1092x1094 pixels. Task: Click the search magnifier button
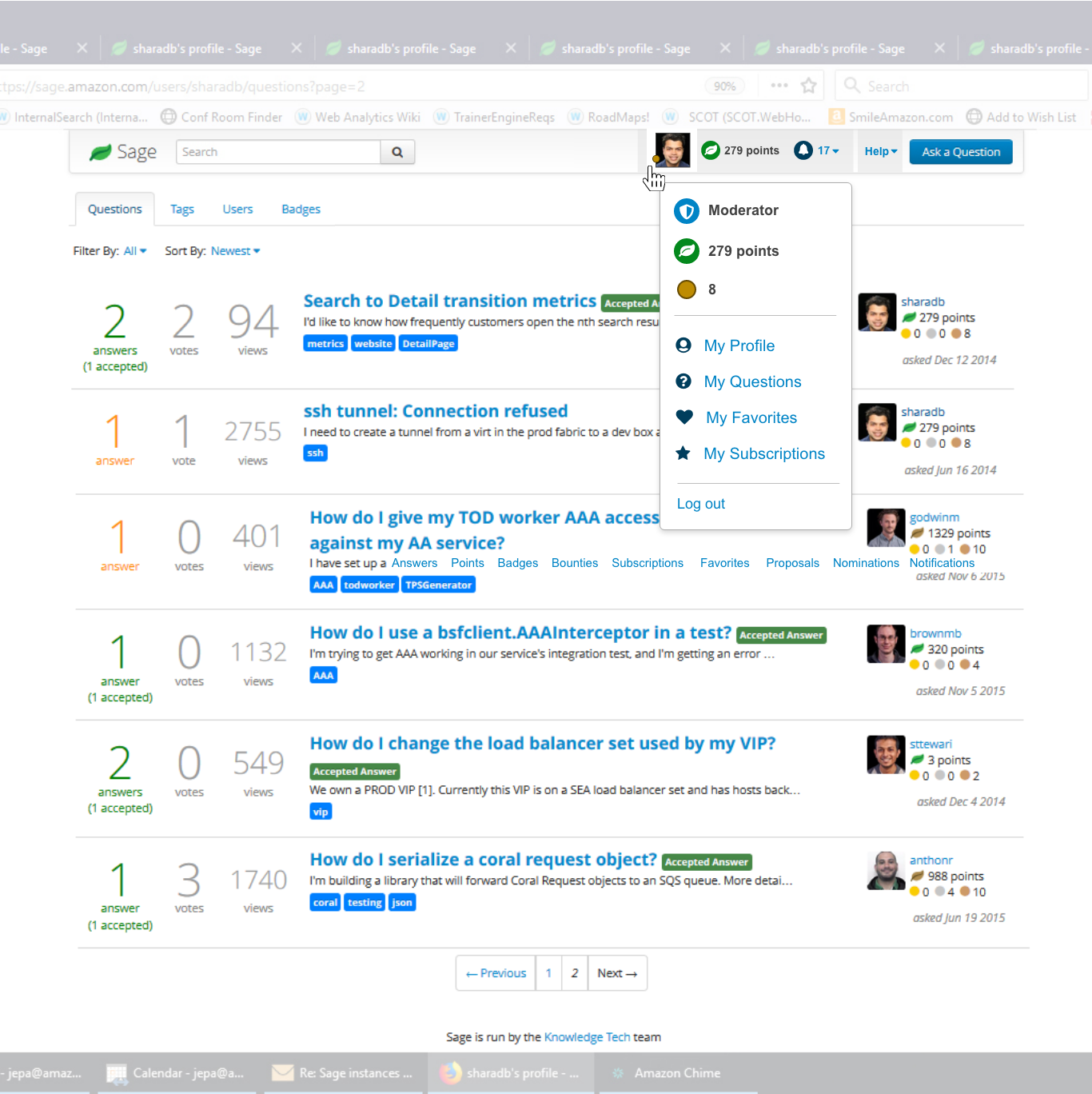click(x=397, y=152)
